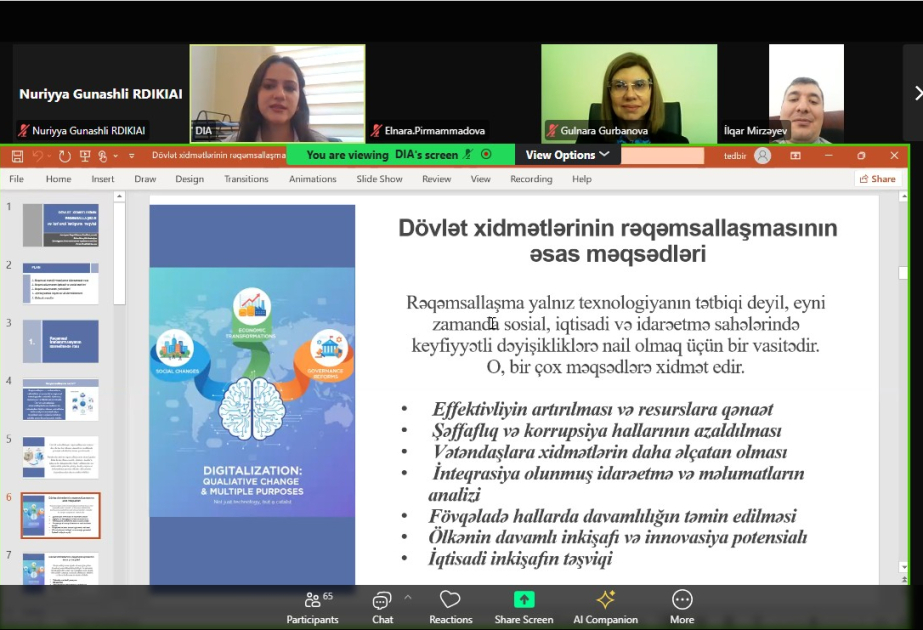Viewport: 923px width, 630px height.
Task: Open the View Options dropdown
Action: pyautogui.click(x=567, y=155)
